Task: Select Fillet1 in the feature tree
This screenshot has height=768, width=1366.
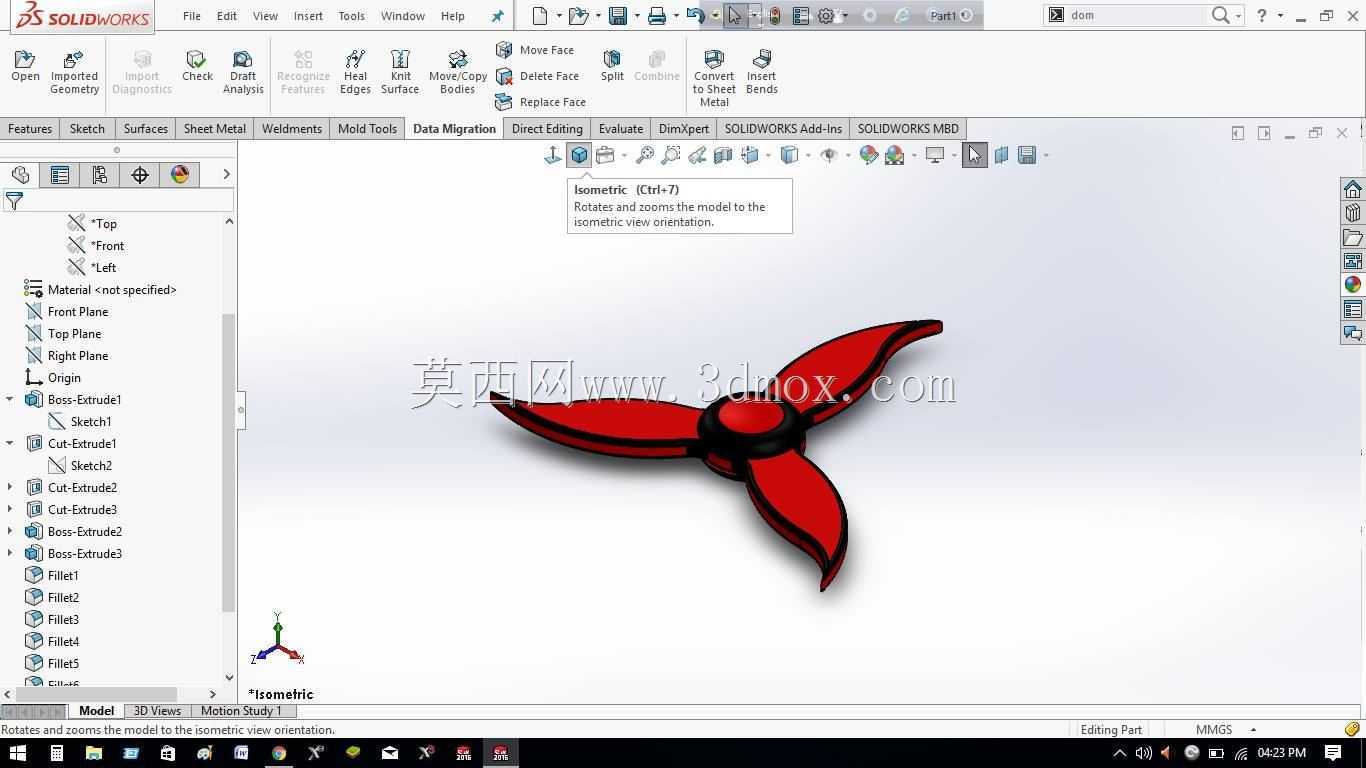Action: [x=51, y=575]
